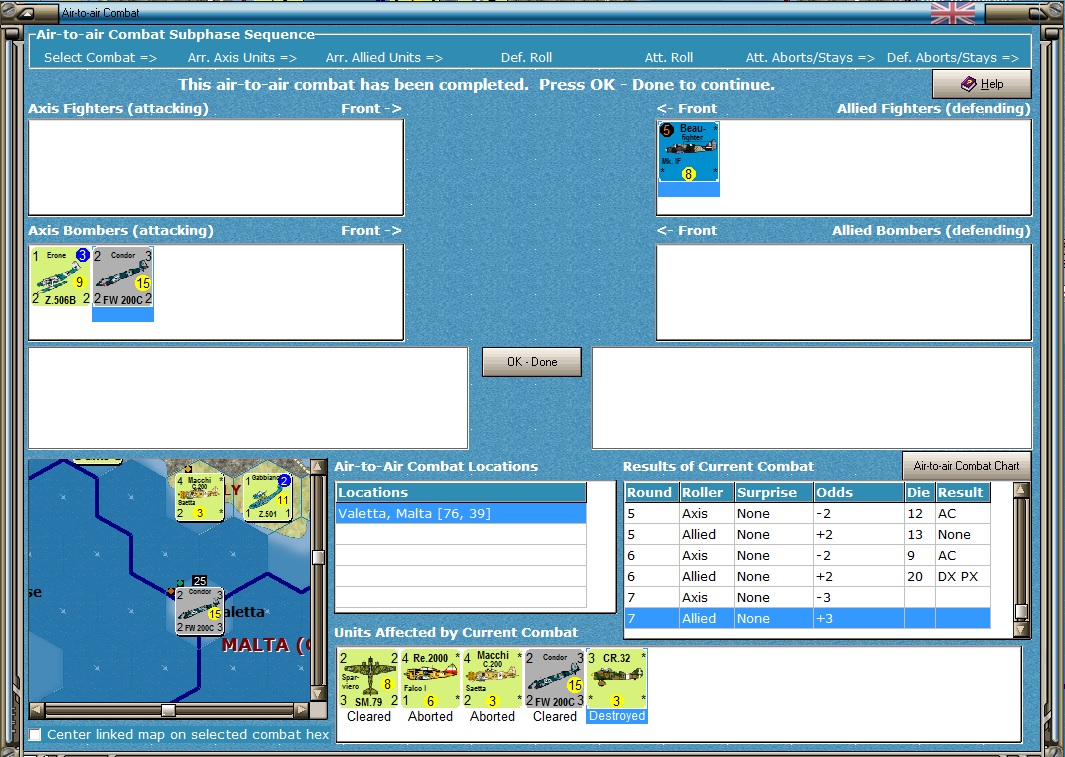This screenshot has width=1065, height=757.
Task: Click the Att. Roll subphase step
Action: pos(669,58)
